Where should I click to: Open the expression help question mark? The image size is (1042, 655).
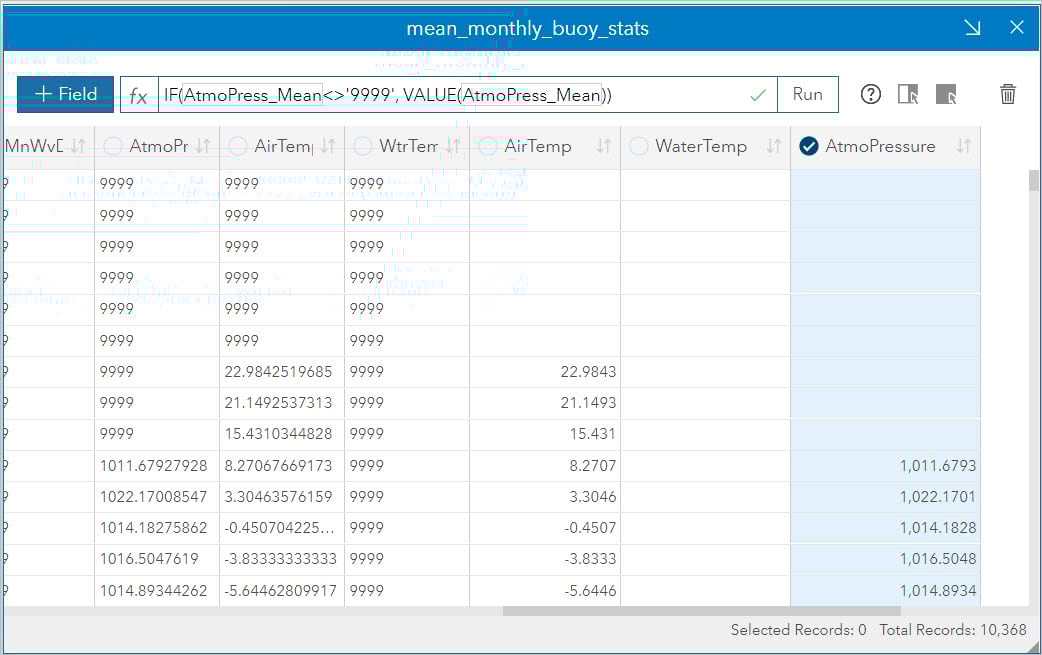(870, 93)
